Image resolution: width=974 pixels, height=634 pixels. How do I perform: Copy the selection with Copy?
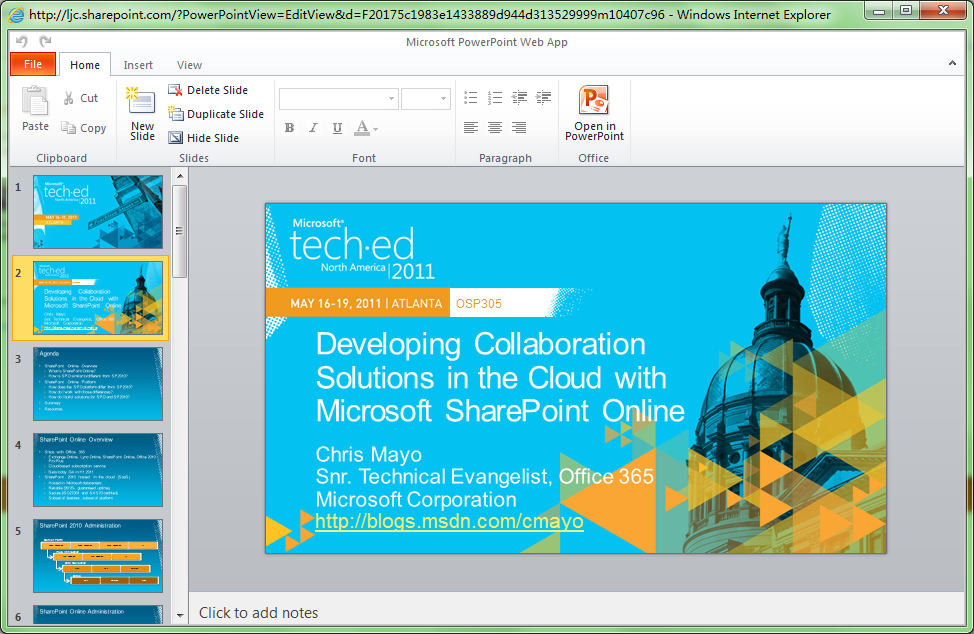84,128
